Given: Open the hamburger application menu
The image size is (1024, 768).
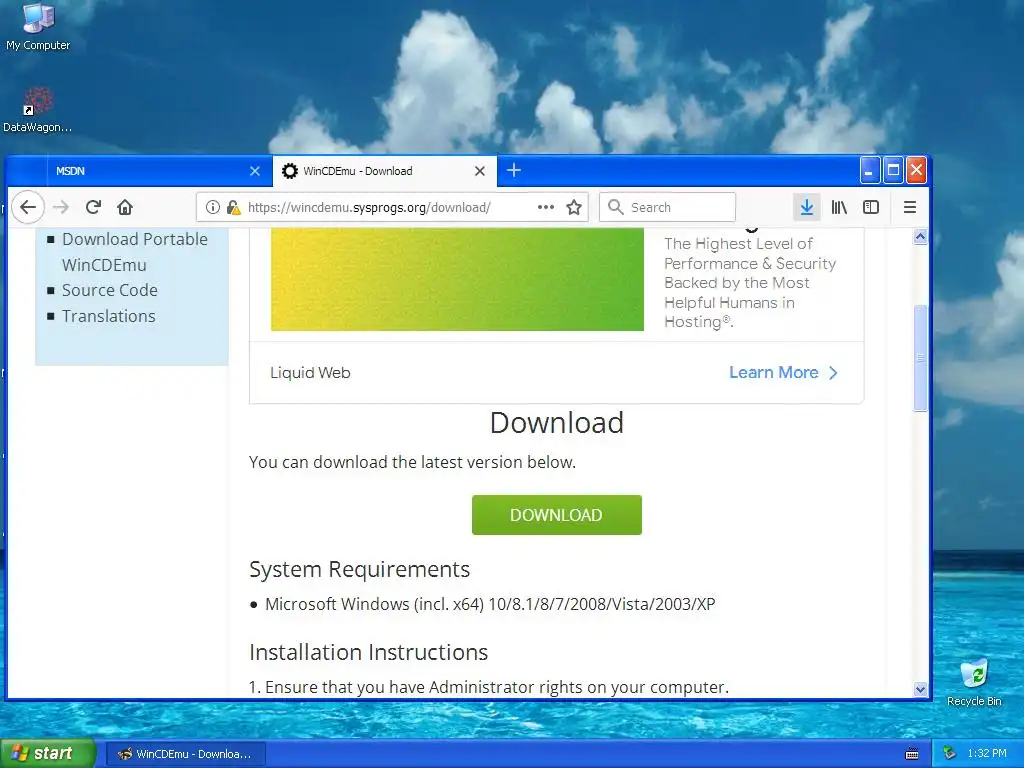Looking at the screenshot, I should [x=910, y=207].
